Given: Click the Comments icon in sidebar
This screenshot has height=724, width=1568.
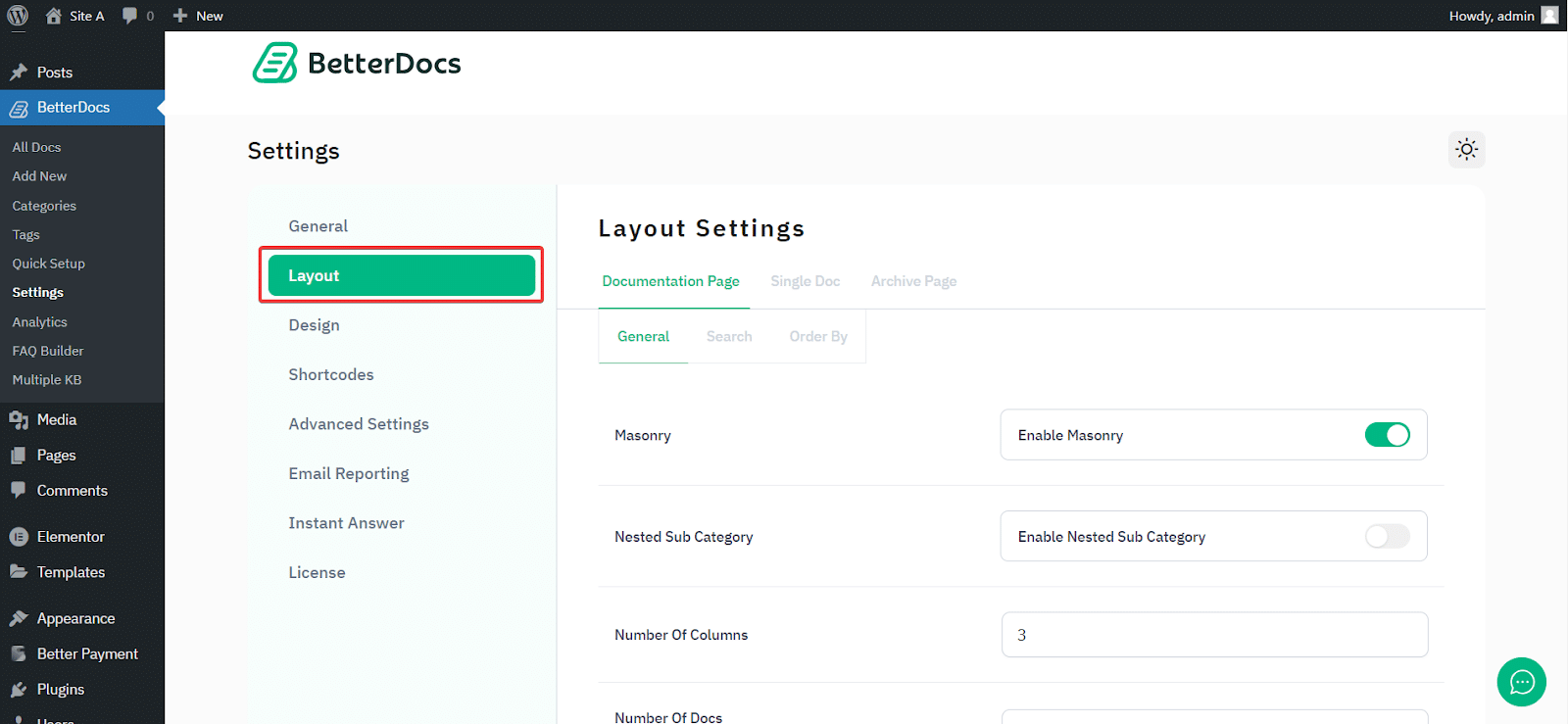Looking at the screenshot, I should point(19,491).
